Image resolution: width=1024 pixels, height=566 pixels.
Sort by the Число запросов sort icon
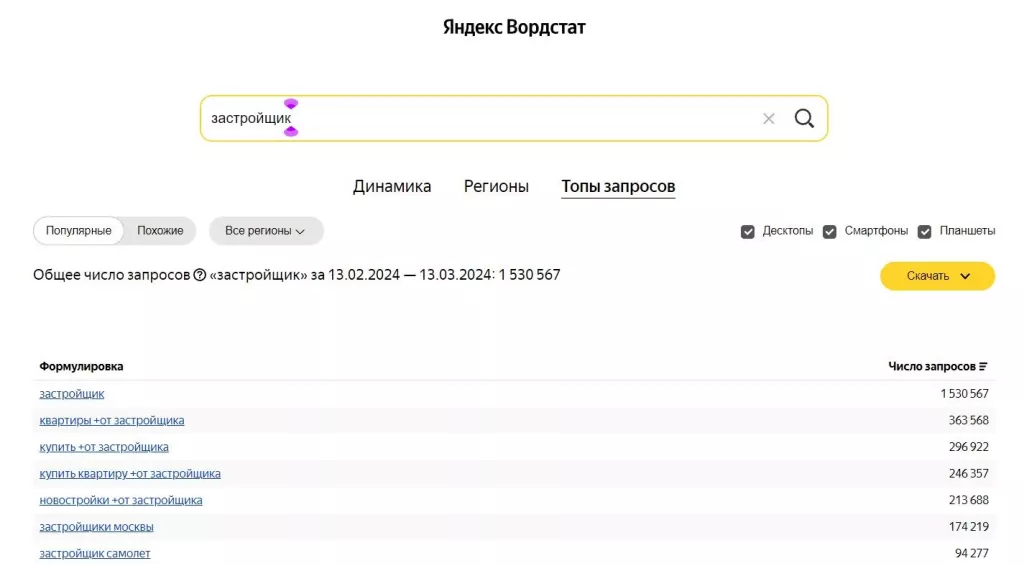[983, 367]
